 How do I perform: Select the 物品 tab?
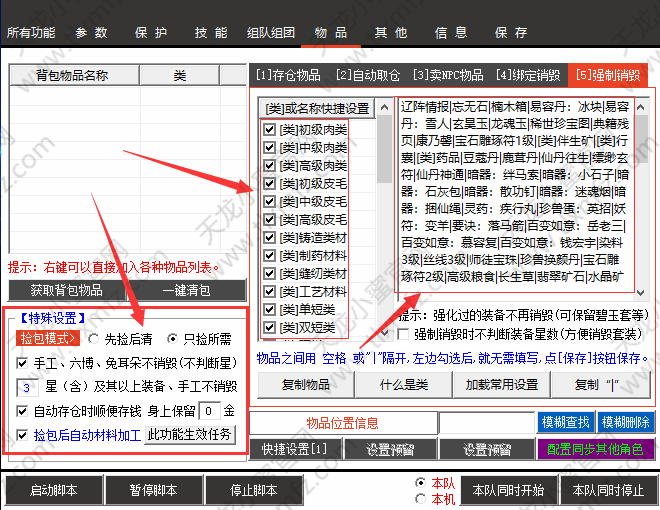click(331, 32)
